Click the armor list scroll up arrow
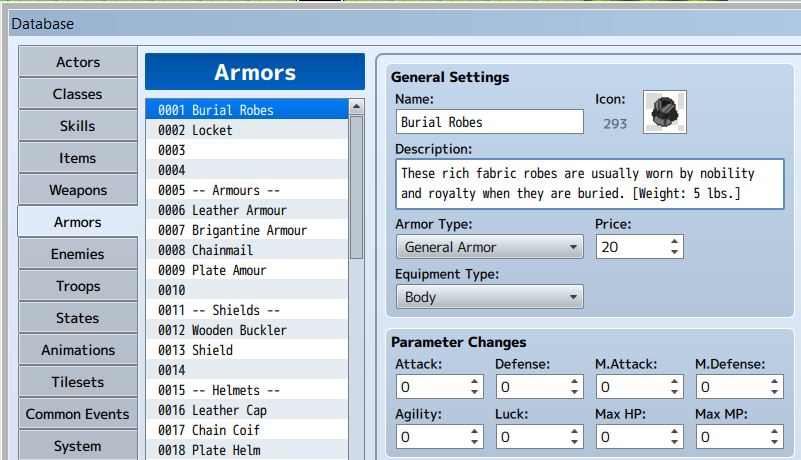Viewport: 801px width, 460px height. [357, 107]
